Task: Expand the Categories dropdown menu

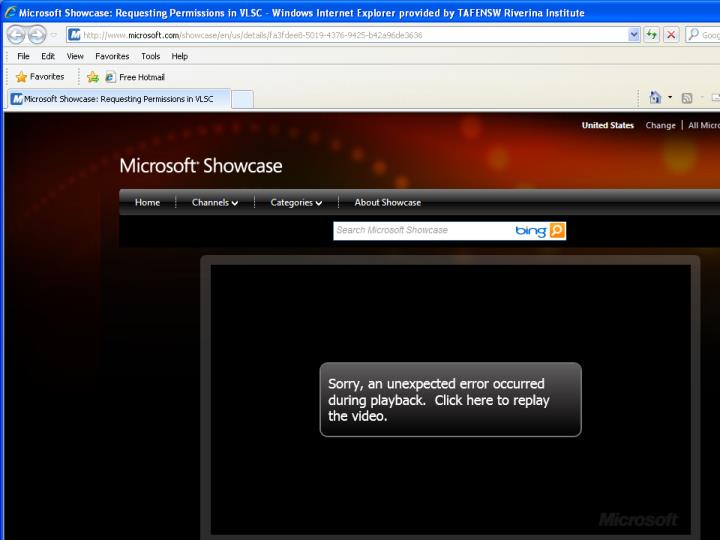Action: pyautogui.click(x=296, y=202)
